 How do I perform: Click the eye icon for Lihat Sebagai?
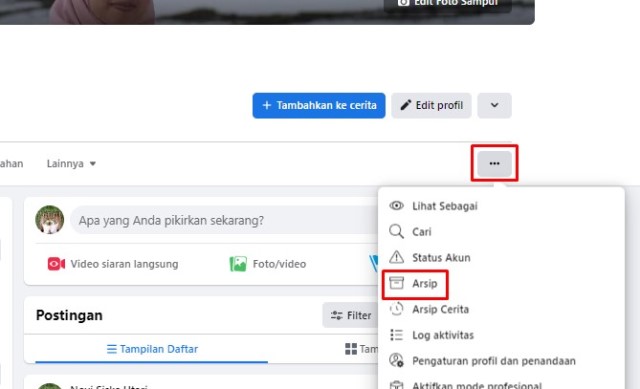pyautogui.click(x=396, y=206)
